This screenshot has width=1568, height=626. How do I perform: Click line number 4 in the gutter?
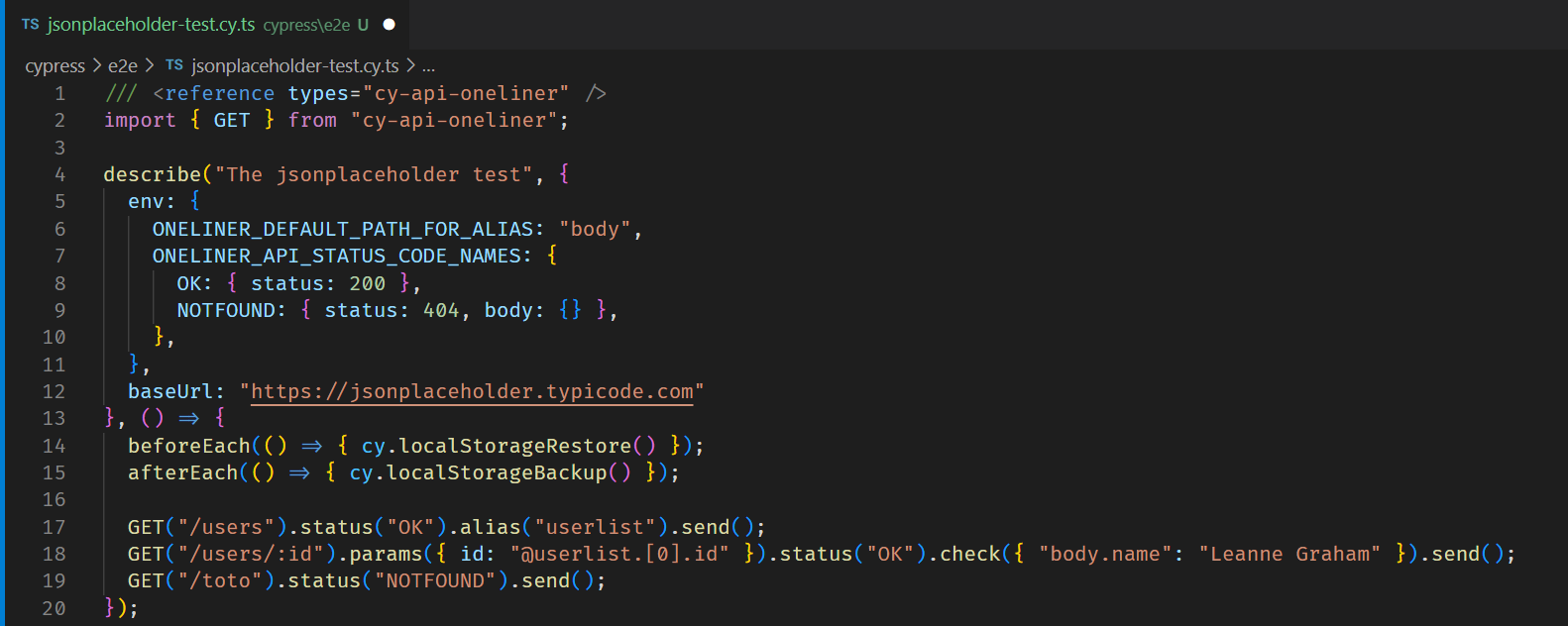(60, 174)
